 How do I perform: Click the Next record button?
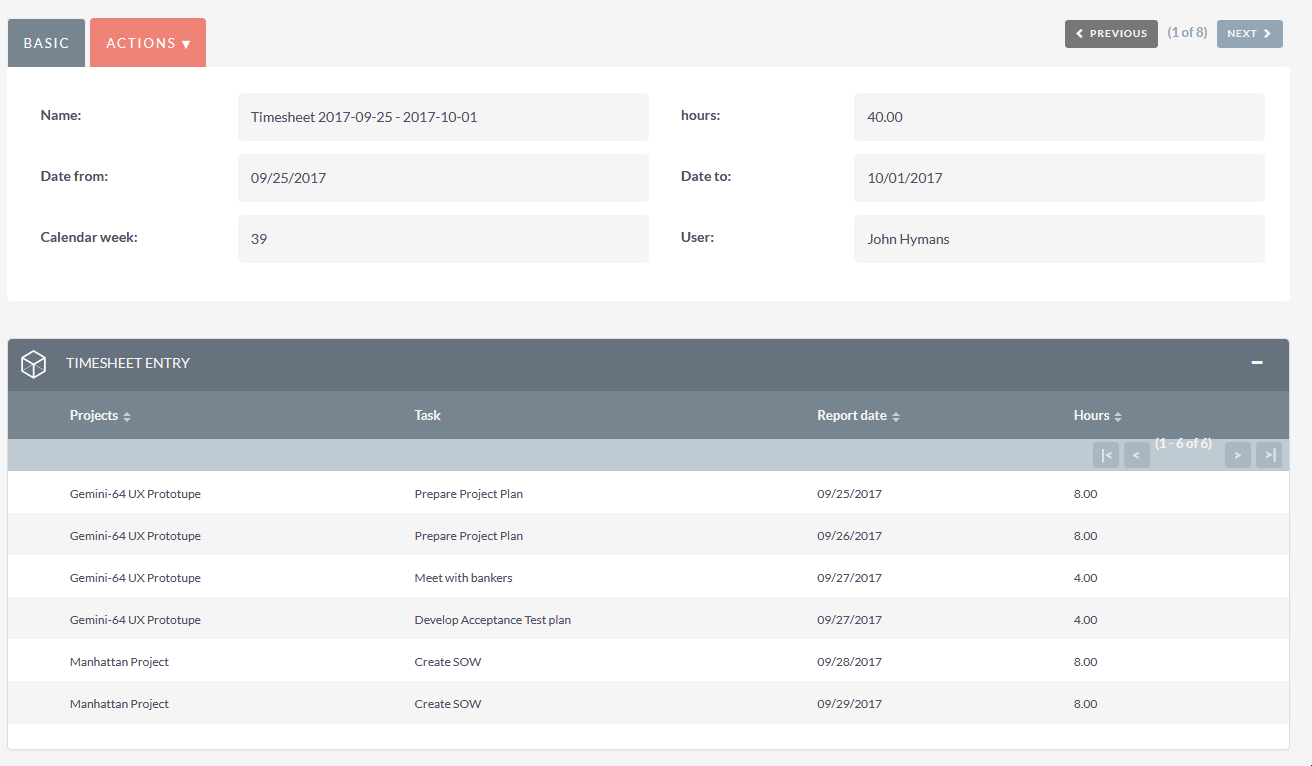pyautogui.click(x=1249, y=34)
